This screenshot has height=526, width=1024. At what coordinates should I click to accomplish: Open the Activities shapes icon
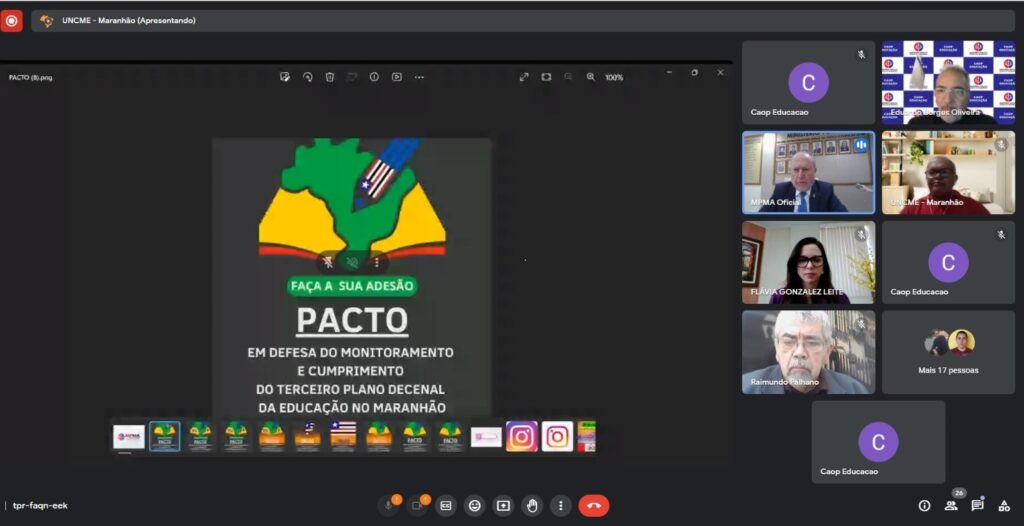point(1003,506)
